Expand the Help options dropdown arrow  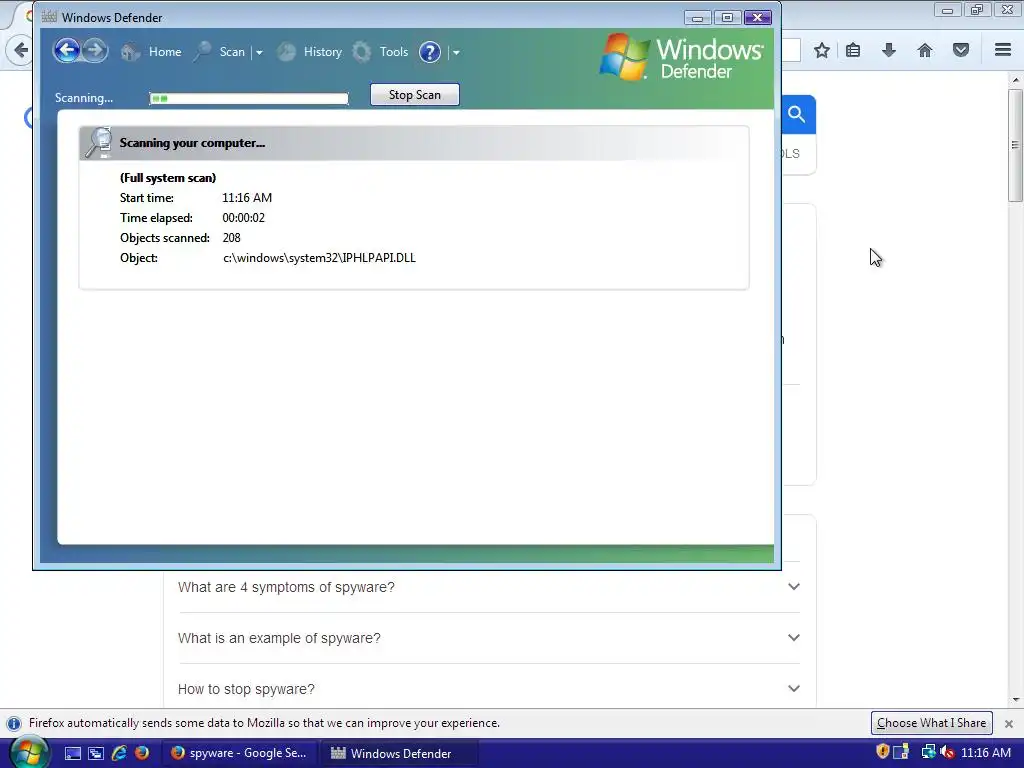click(456, 52)
